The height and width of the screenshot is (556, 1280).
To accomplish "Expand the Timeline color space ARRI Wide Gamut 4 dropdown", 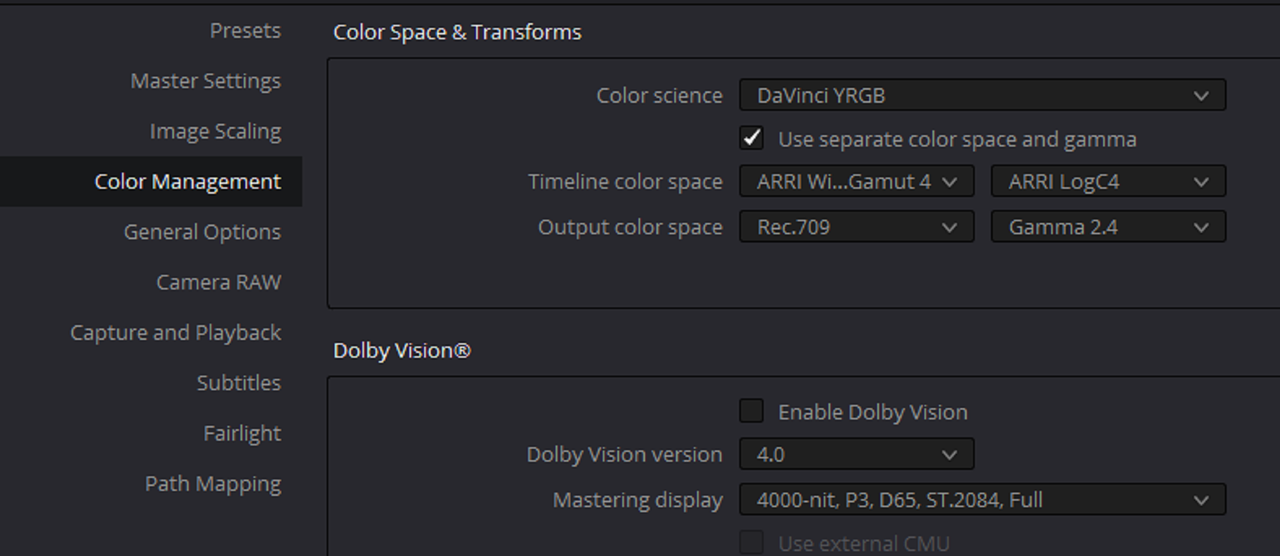I will [856, 182].
